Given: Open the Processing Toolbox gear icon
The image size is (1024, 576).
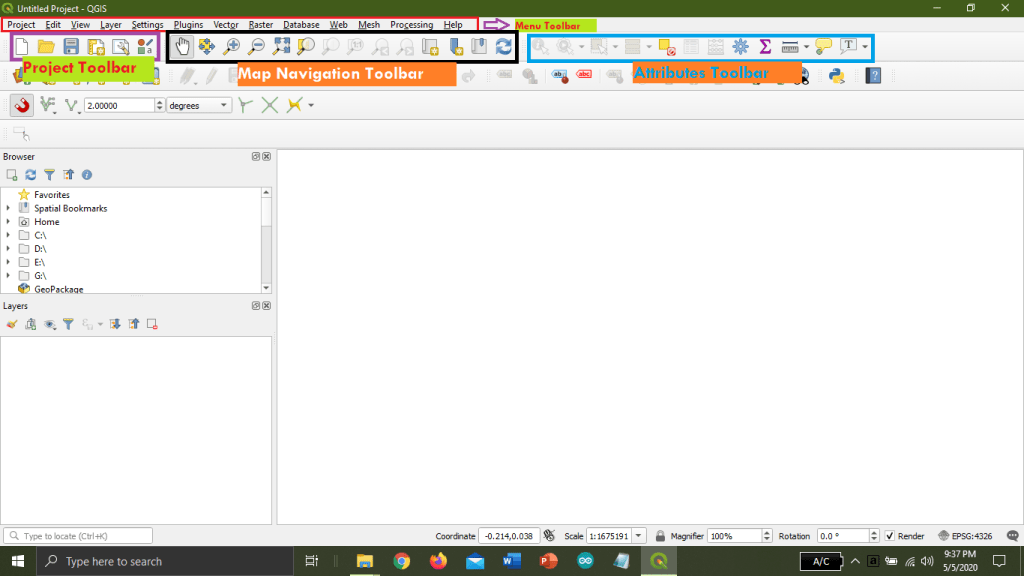Looking at the screenshot, I should (741, 46).
